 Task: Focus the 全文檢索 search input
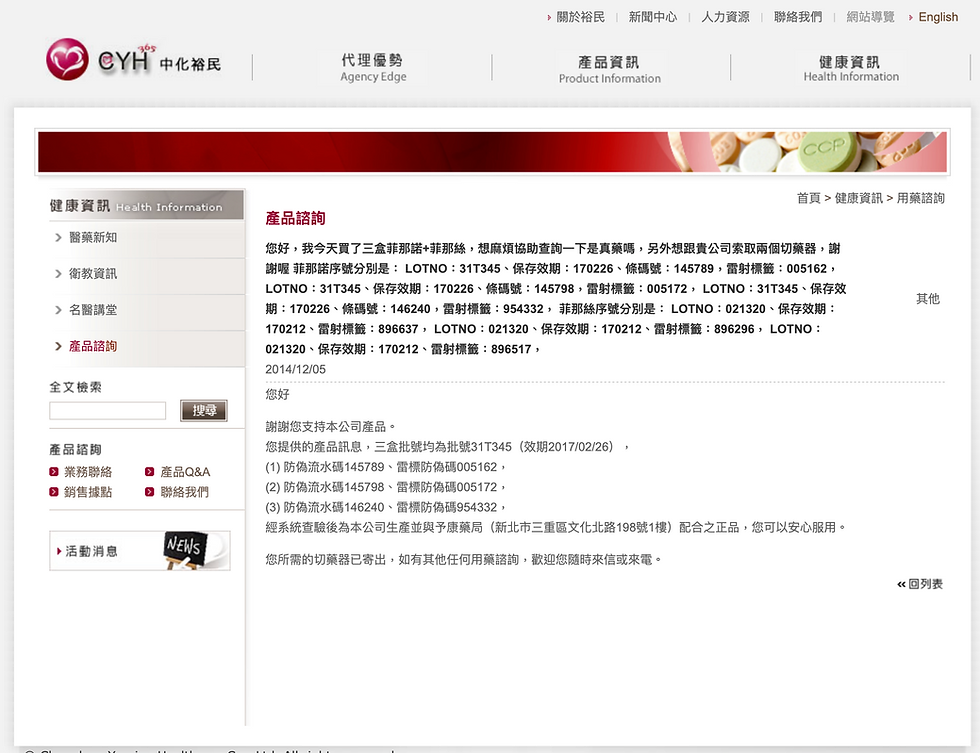(108, 411)
